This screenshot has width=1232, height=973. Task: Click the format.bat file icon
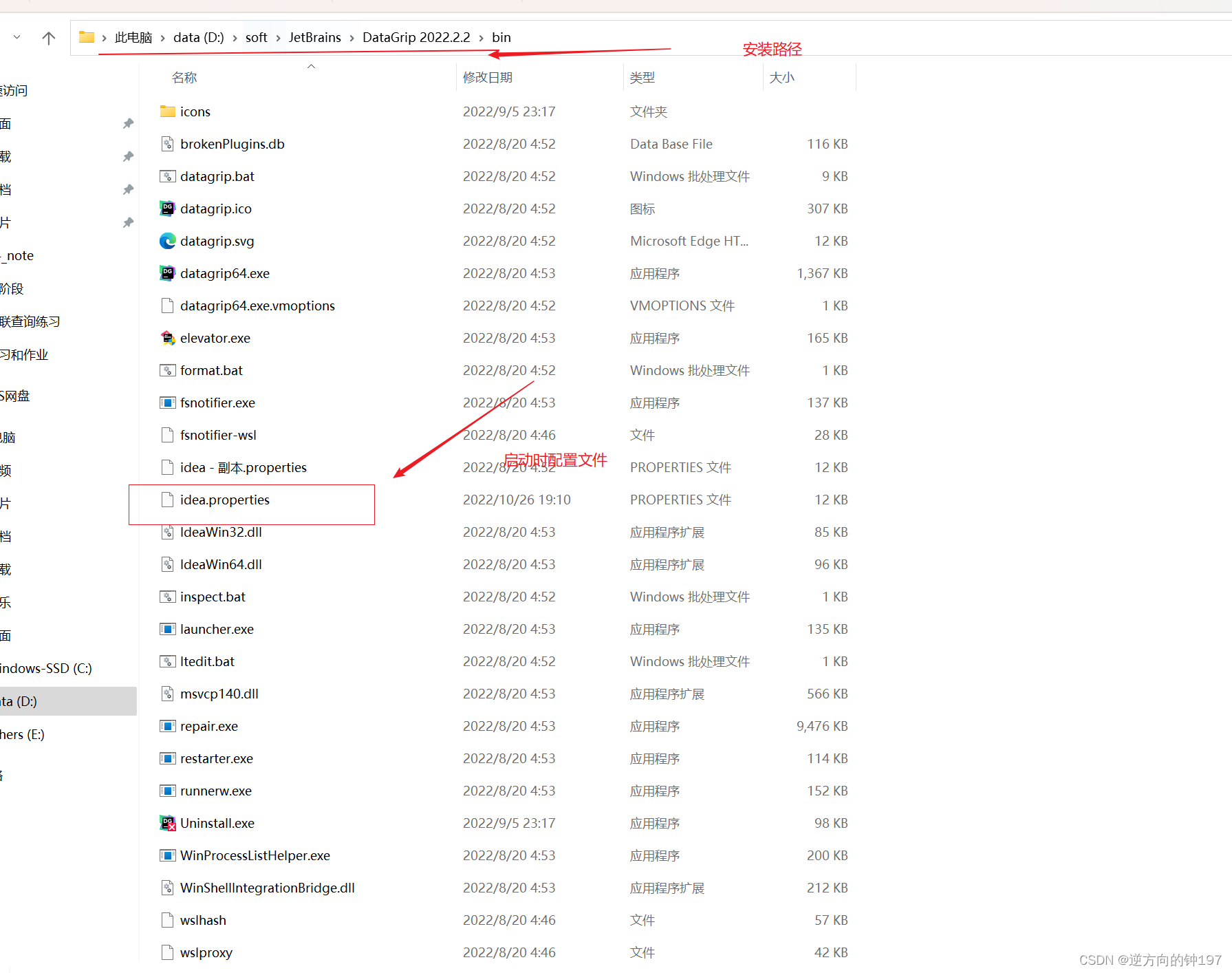tap(167, 370)
